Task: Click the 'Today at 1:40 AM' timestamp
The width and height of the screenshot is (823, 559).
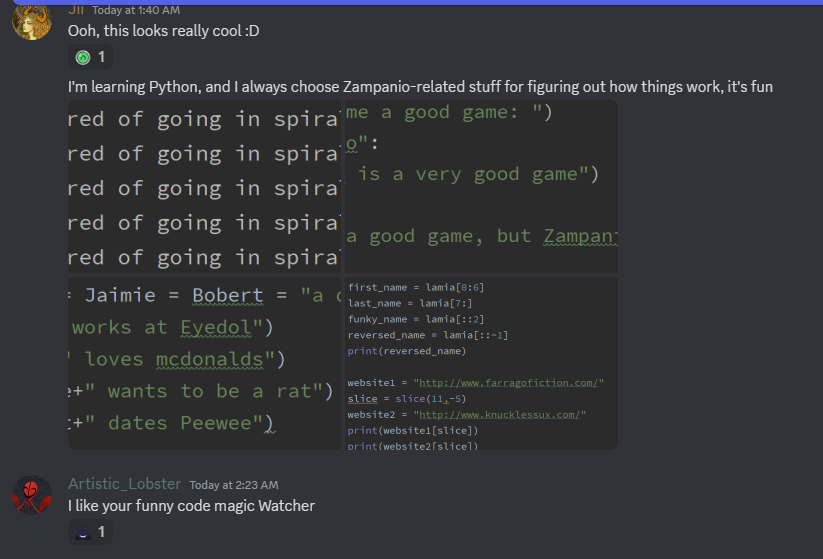Action: [x=136, y=10]
